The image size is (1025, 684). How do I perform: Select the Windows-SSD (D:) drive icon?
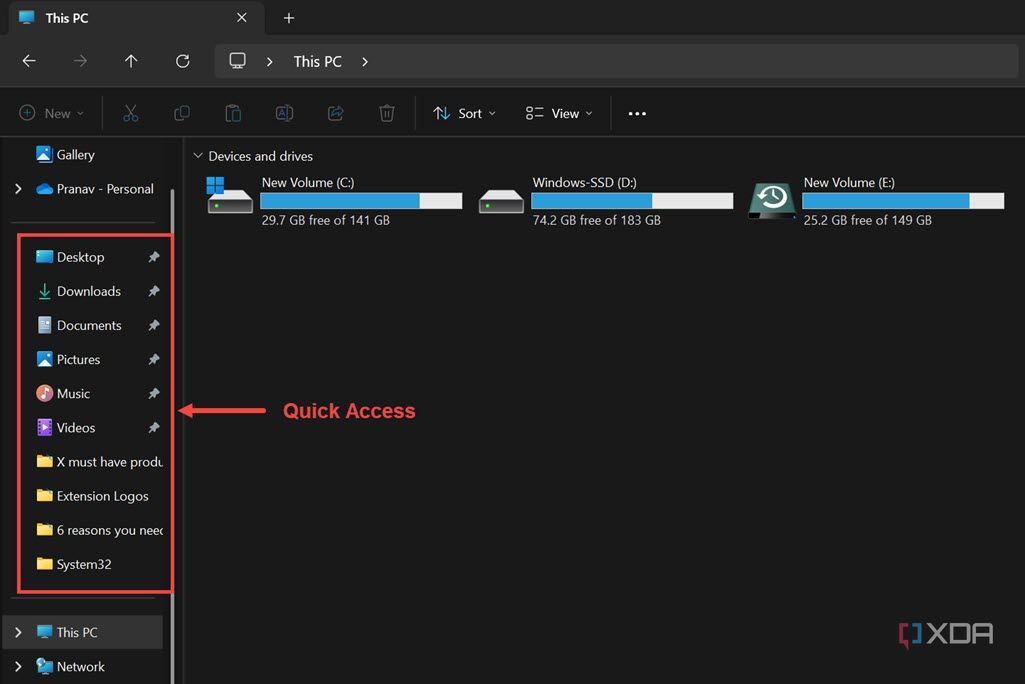pyautogui.click(x=501, y=201)
